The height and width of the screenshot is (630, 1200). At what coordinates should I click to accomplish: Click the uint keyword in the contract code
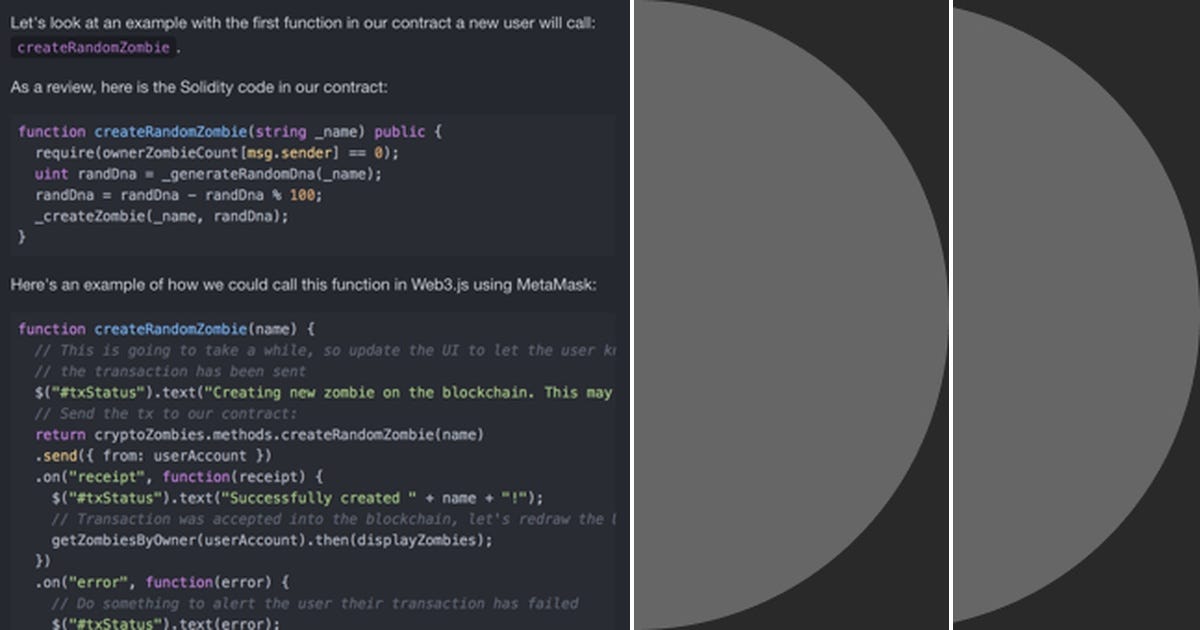(x=50, y=173)
